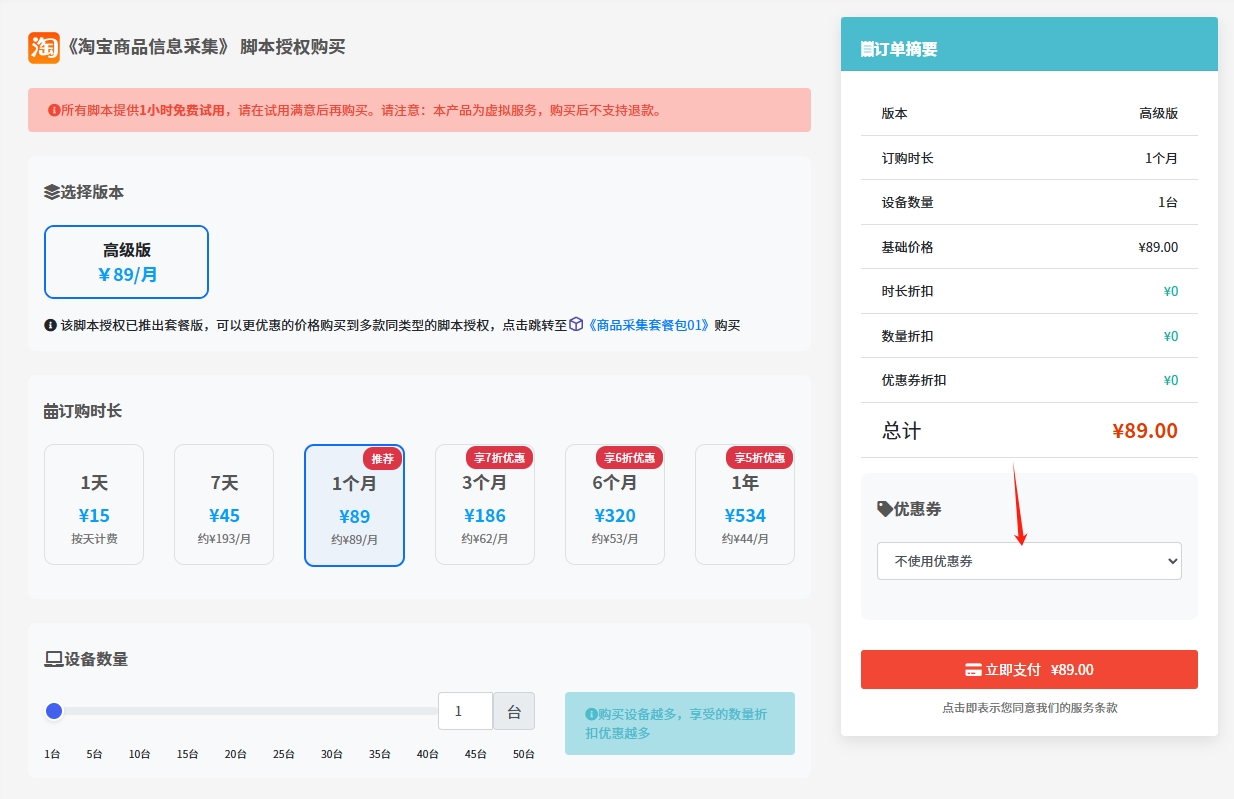Click the 10台 label under the slider

click(140, 754)
